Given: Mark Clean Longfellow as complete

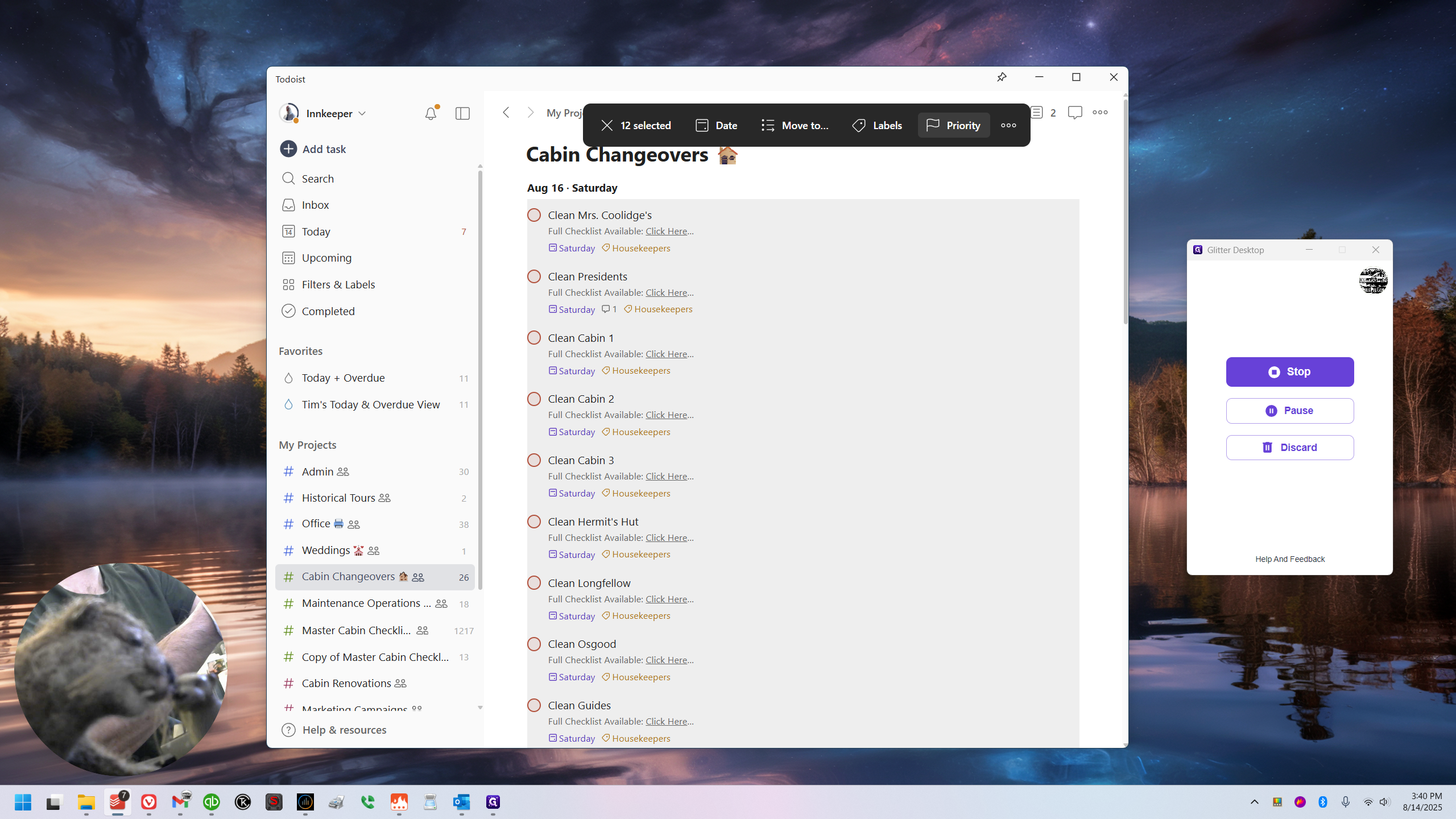Looking at the screenshot, I should tap(534, 583).
